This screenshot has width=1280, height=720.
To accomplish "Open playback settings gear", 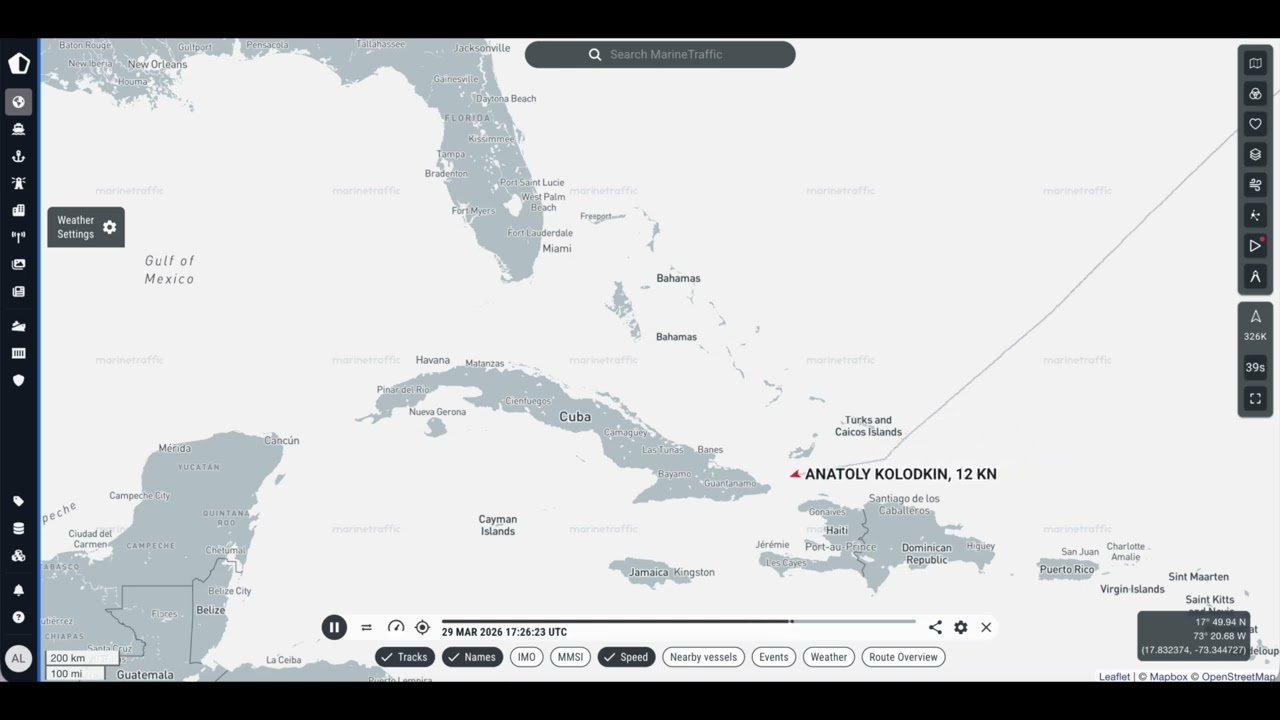I will [961, 627].
